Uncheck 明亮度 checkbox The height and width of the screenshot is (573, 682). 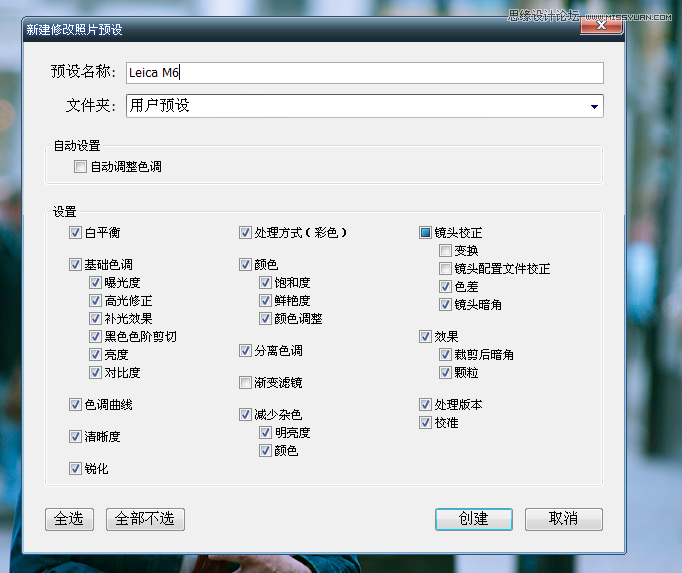pyautogui.click(x=265, y=432)
